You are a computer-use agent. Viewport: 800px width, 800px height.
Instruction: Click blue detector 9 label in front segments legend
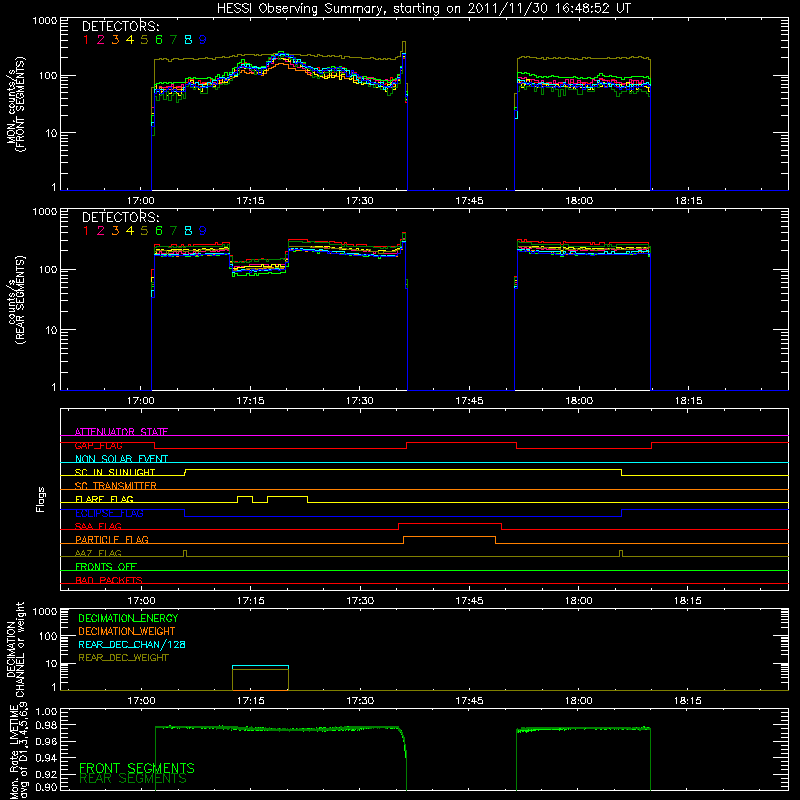pyautogui.click(x=203, y=40)
